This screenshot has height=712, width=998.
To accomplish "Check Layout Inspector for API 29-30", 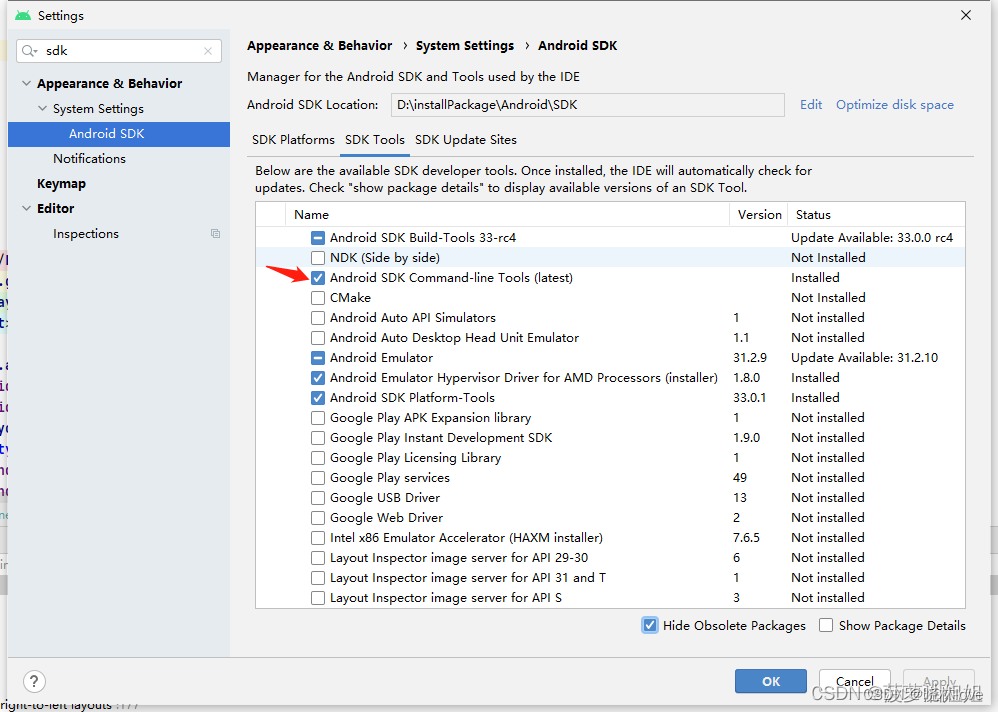I will coord(318,558).
